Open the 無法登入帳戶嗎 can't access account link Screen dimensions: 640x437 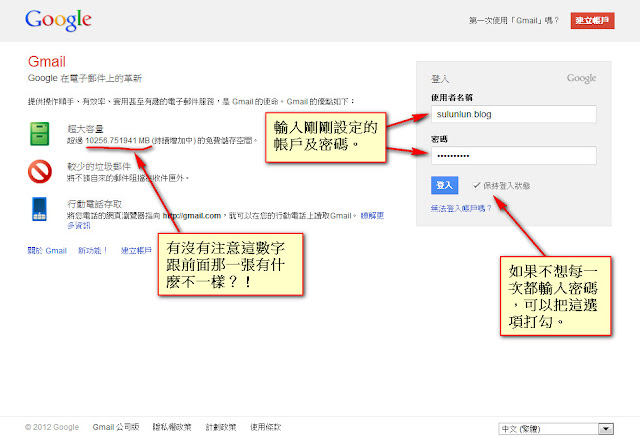(x=461, y=209)
